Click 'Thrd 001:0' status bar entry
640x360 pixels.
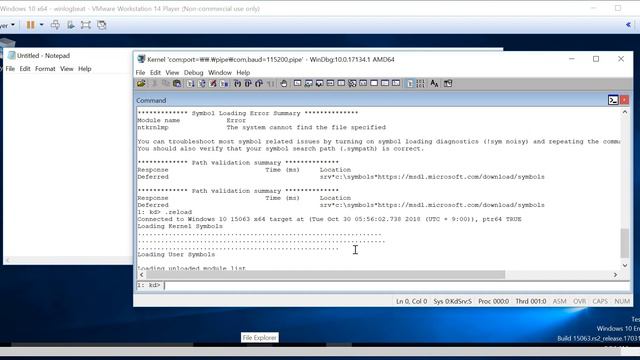point(531,301)
